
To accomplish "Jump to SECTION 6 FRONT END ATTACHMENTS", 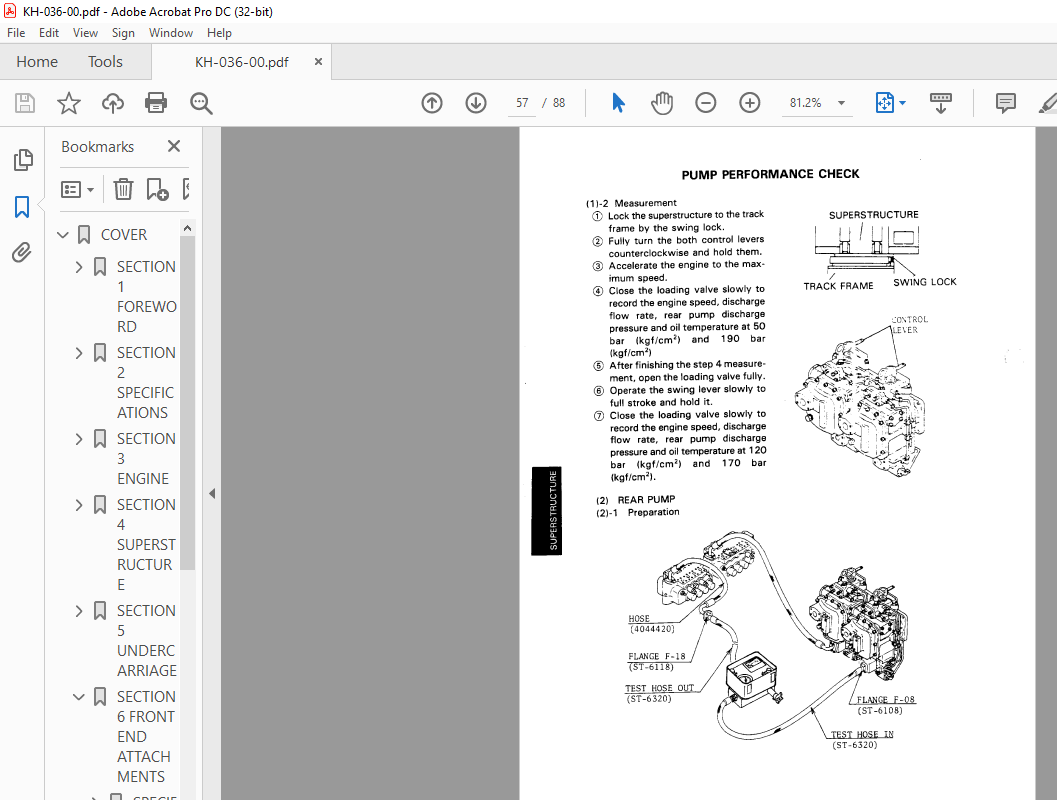I will (146, 737).
